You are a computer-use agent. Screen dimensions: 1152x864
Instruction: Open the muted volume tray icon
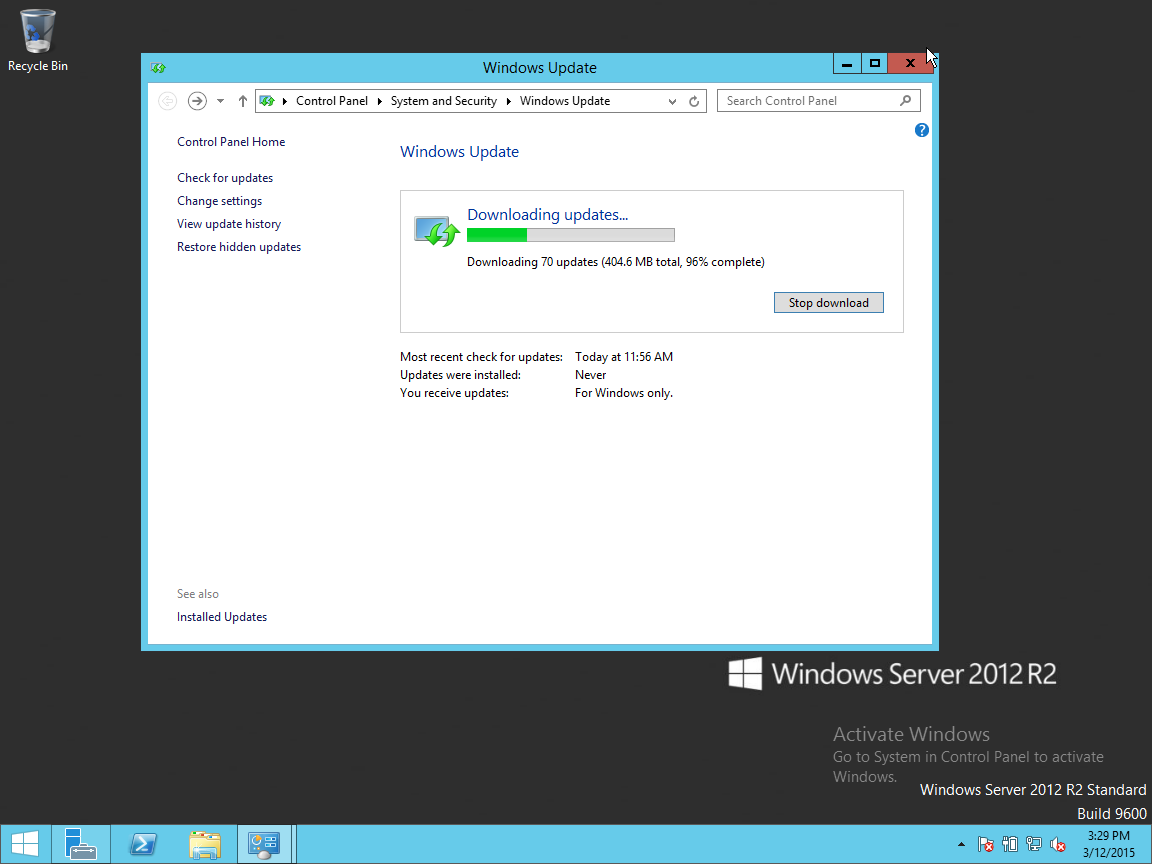pyautogui.click(x=1058, y=845)
